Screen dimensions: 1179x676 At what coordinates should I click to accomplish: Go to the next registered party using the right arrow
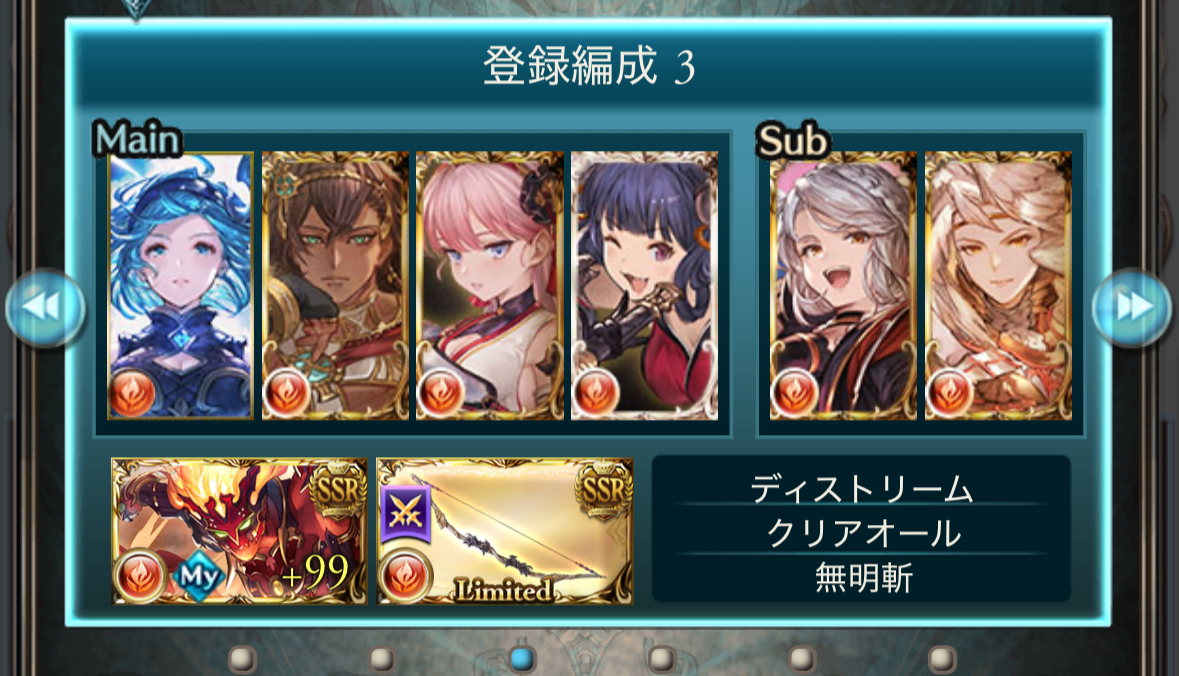[1132, 307]
